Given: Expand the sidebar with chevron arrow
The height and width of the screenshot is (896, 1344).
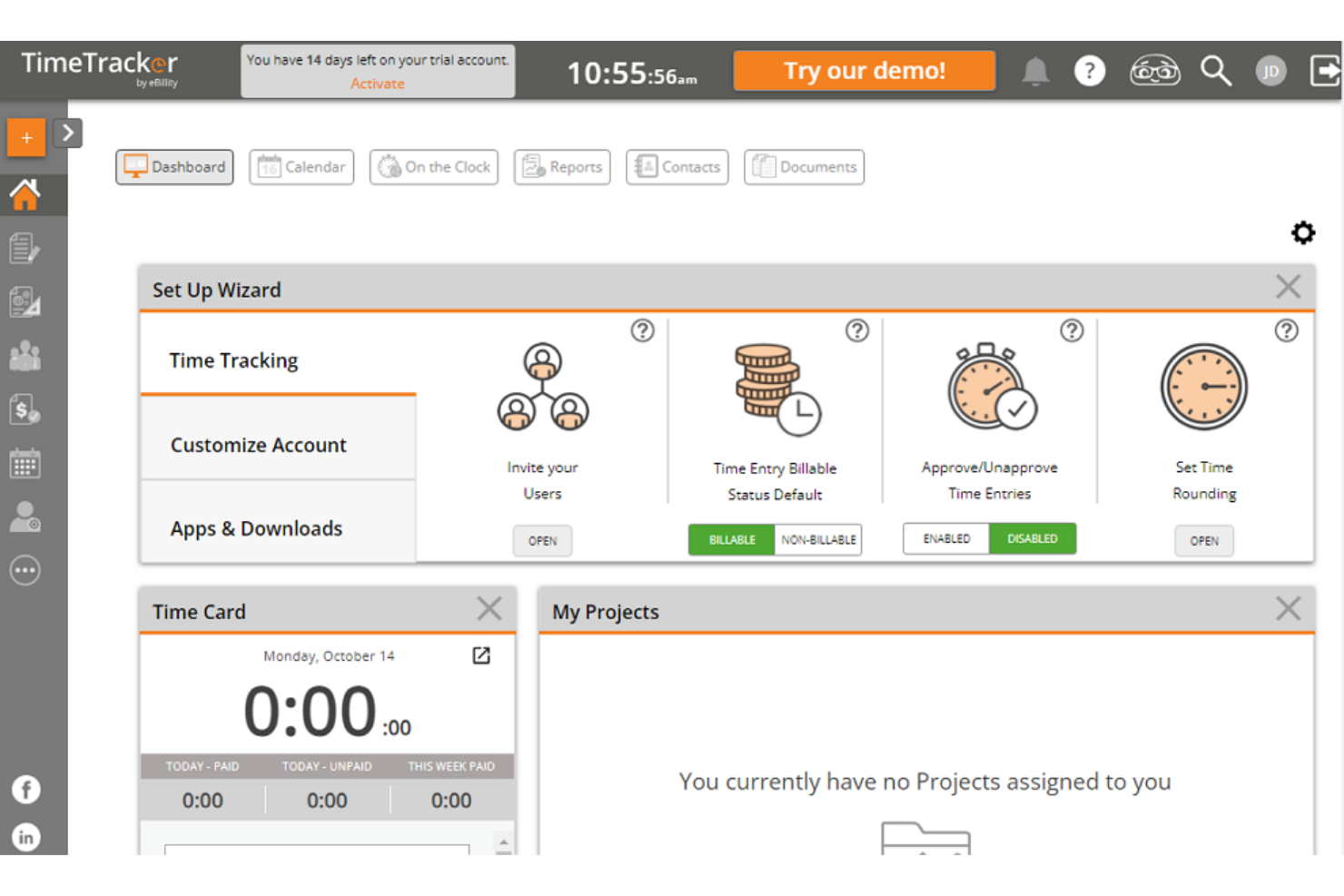Looking at the screenshot, I should coord(68,133).
